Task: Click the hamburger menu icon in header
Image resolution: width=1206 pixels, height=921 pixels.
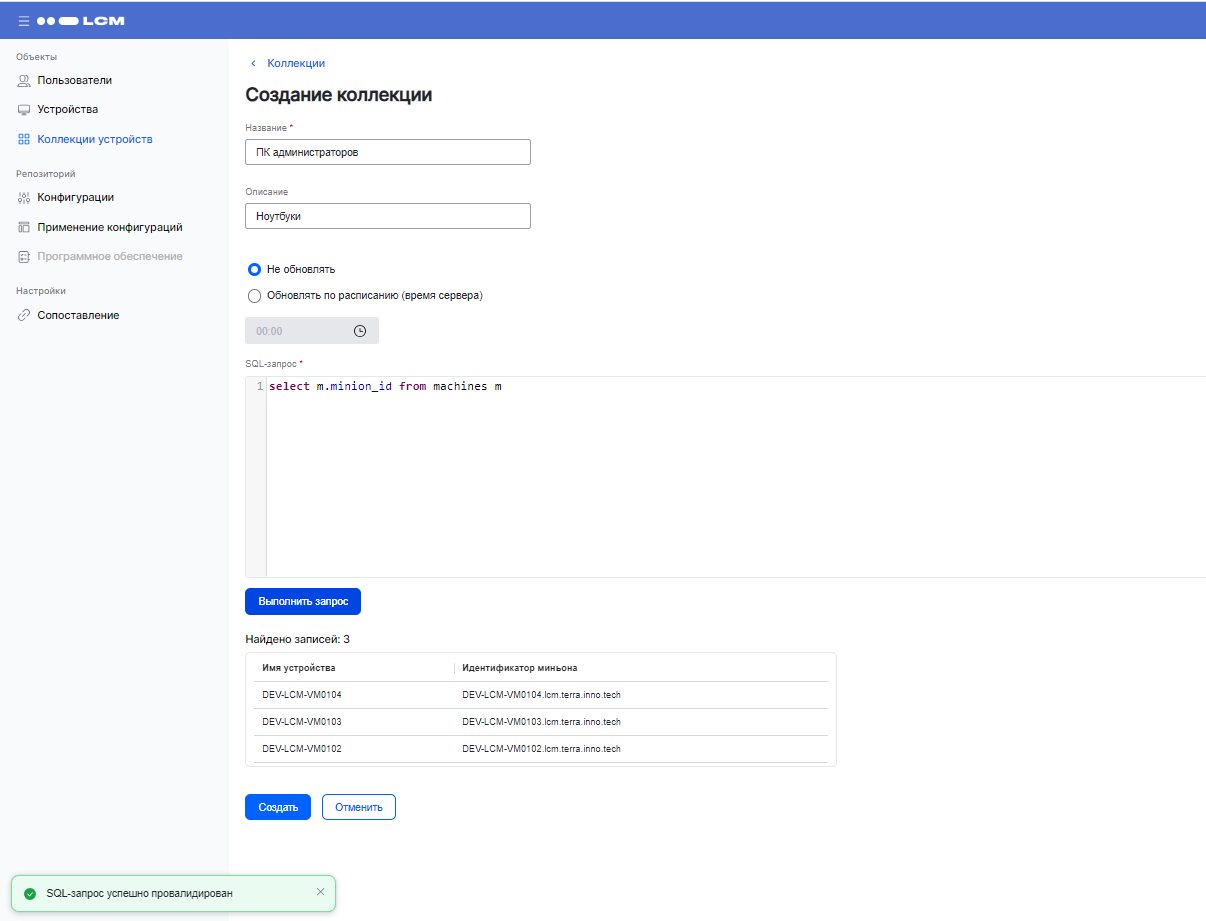Action: click(23, 20)
